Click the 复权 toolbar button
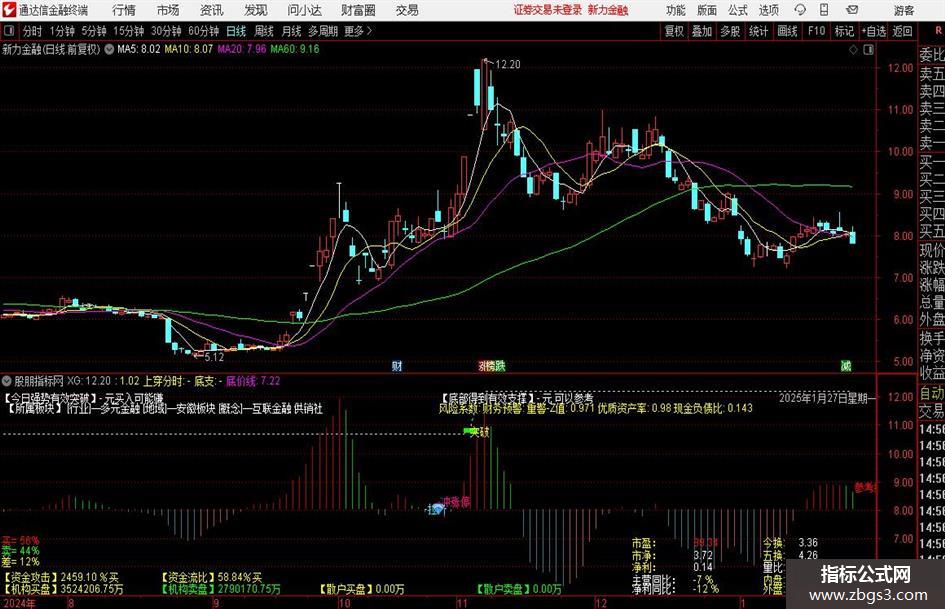945x609 pixels. click(x=674, y=31)
